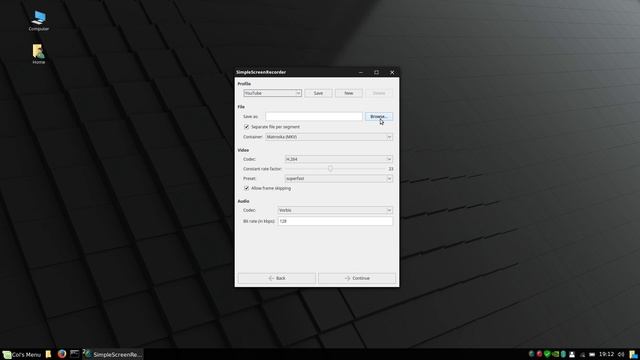Click the user account tray icon

[572, 354]
